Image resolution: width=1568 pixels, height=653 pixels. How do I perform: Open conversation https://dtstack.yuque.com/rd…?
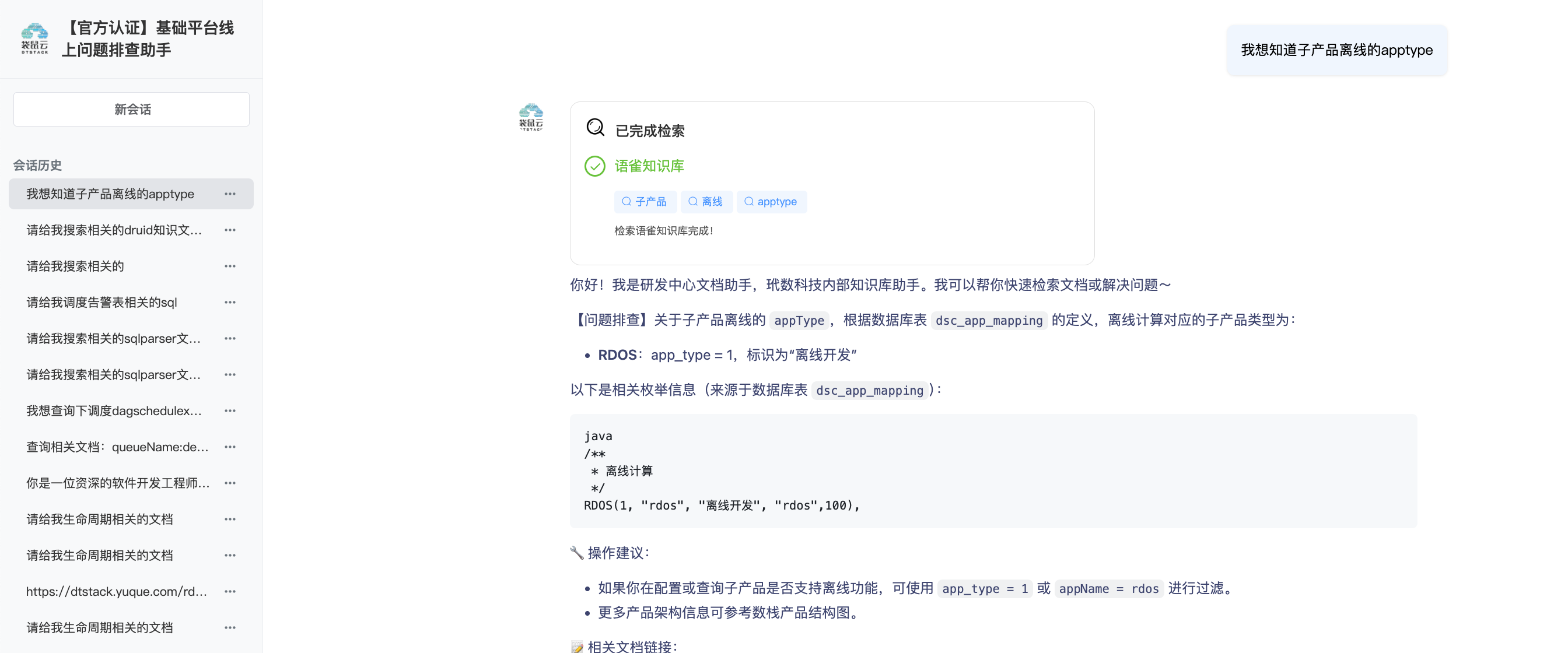131,592
